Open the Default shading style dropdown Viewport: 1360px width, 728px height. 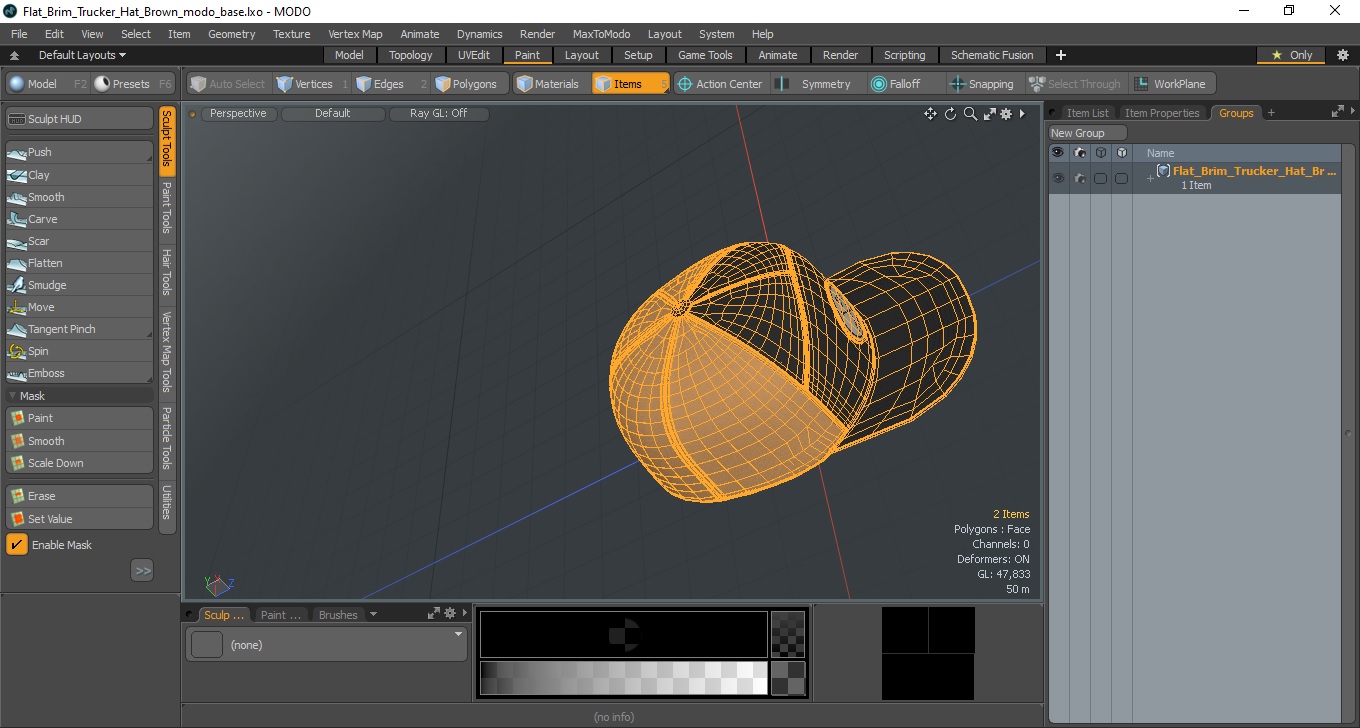[x=333, y=114]
